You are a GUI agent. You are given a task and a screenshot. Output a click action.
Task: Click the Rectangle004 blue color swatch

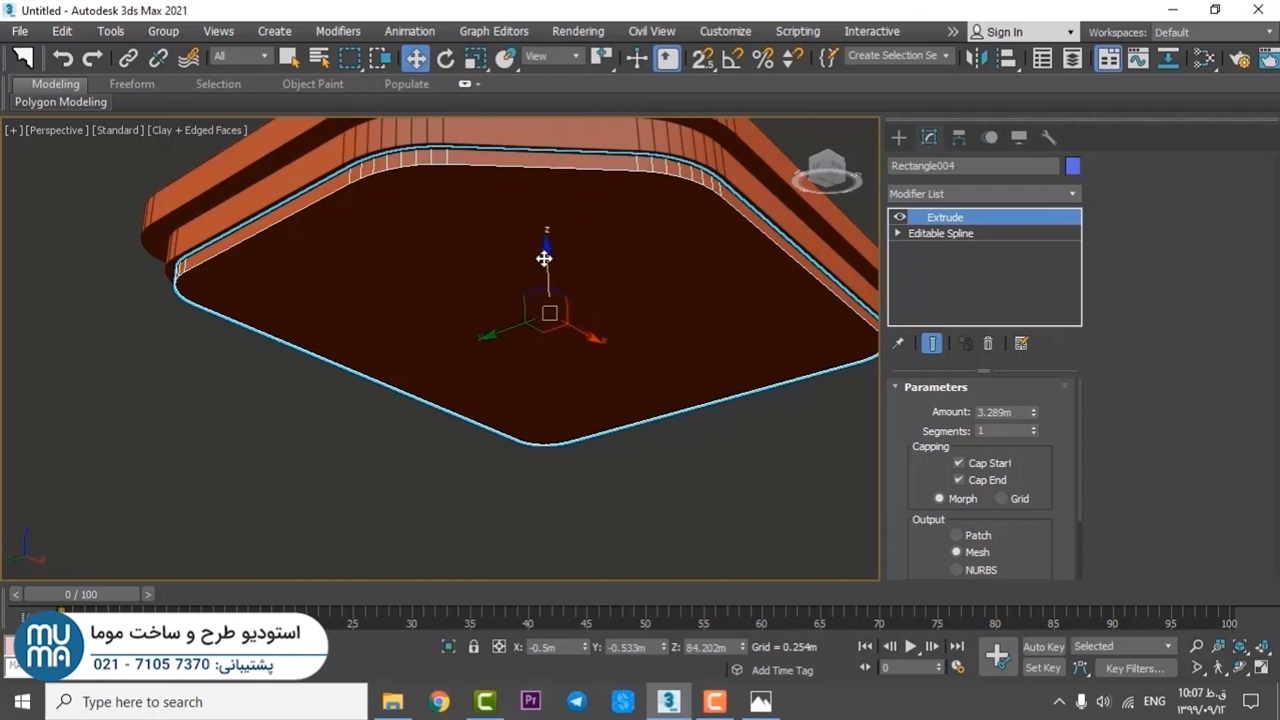click(1073, 166)
